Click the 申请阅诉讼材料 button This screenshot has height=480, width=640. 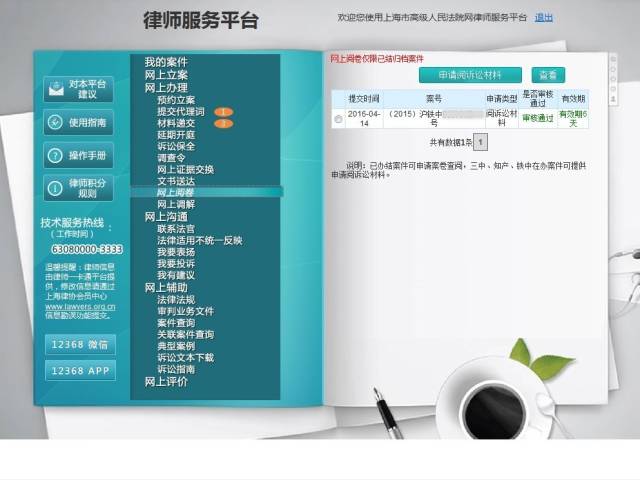pyautogui.click(x=470, y=75)
